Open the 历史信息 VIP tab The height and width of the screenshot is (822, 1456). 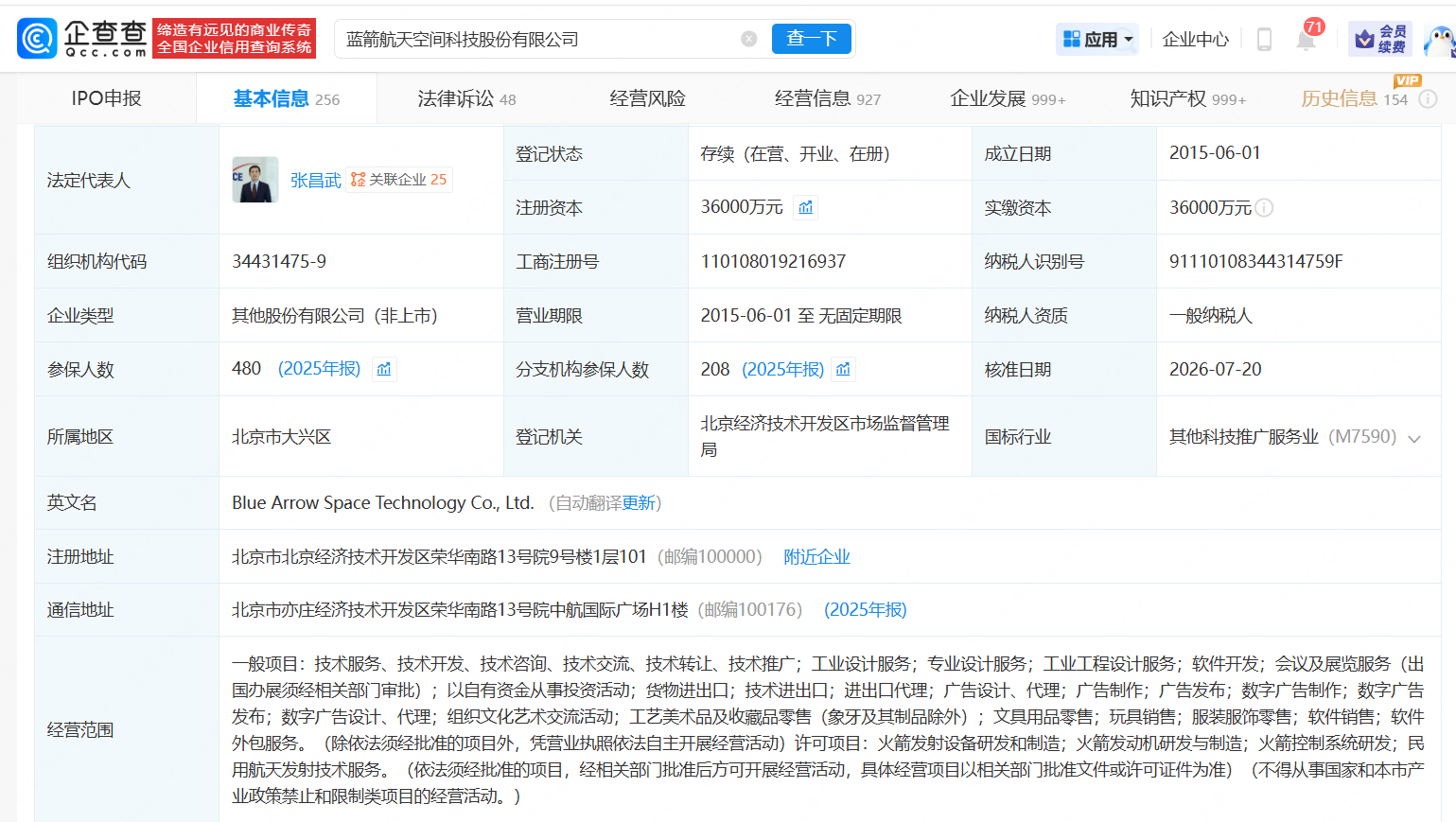(x=1354, y=98)
